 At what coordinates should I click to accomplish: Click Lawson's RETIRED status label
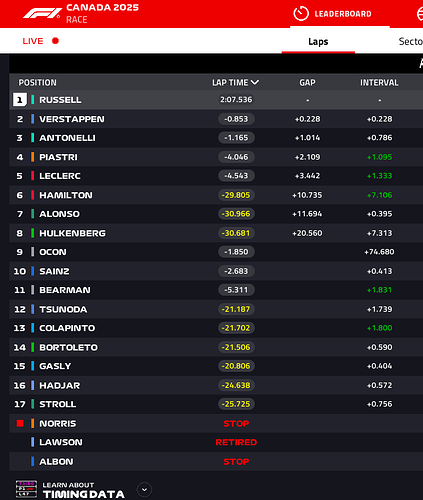[236, 442]
